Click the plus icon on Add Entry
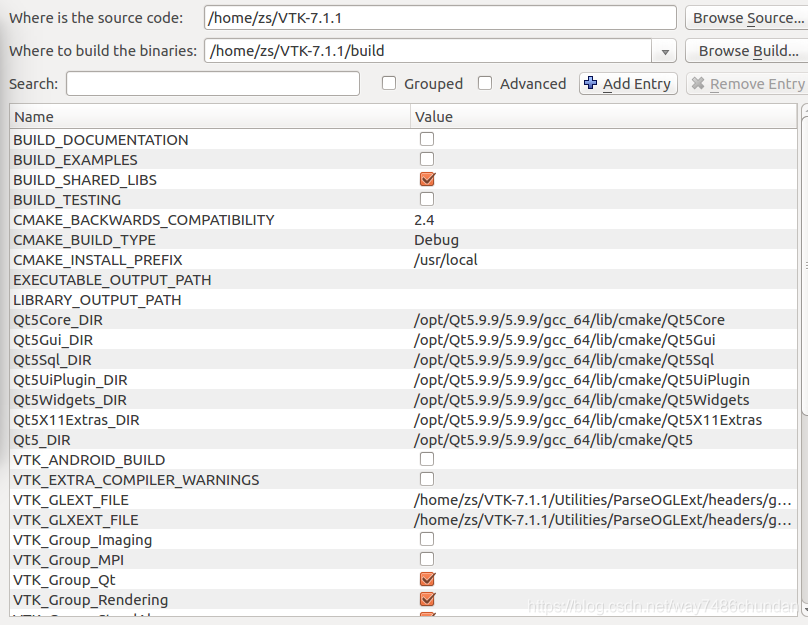The image size is (808, 625). [x=591, y=83]
